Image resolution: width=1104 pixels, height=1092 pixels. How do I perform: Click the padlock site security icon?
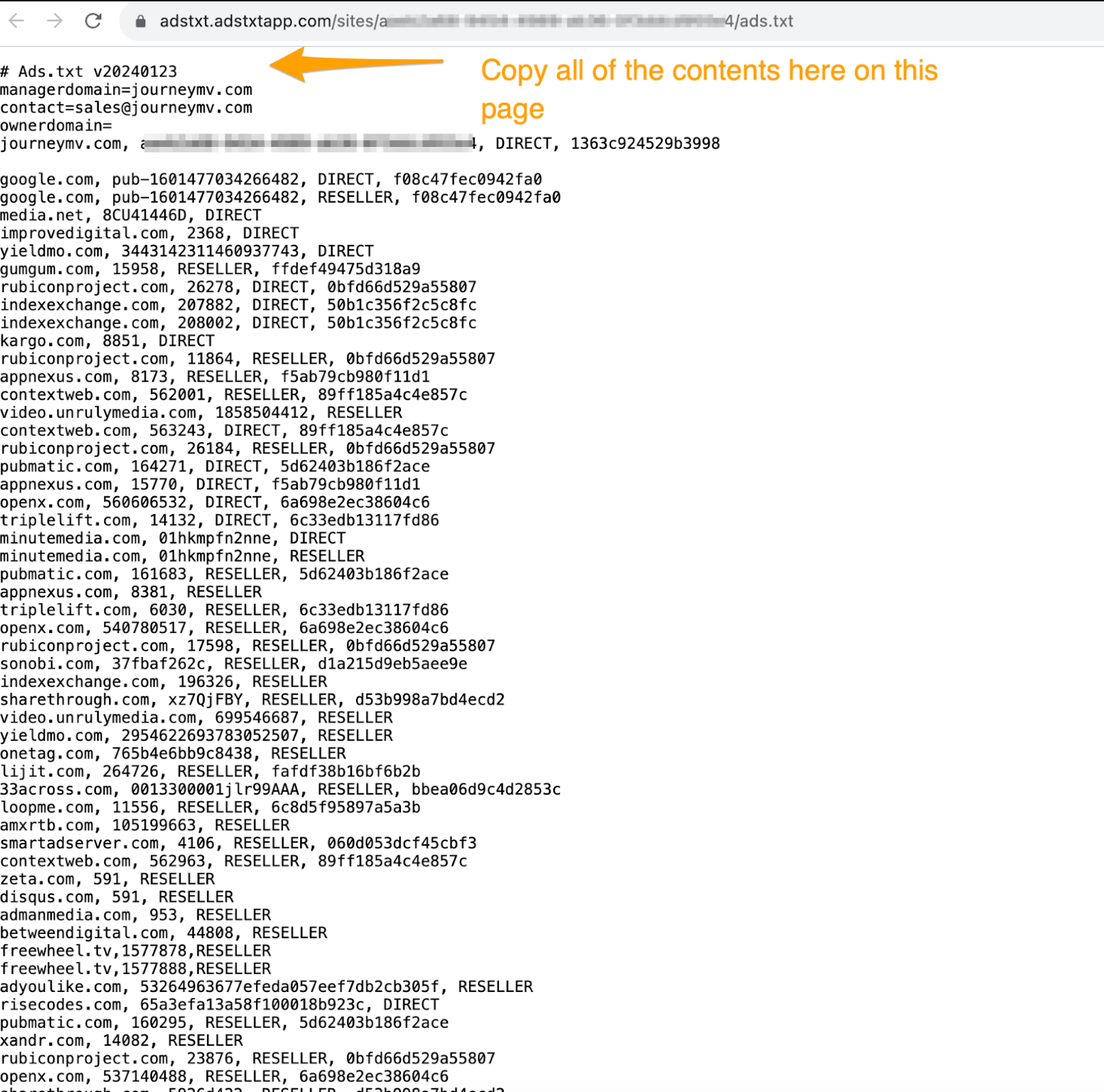(x=140, y=21)
